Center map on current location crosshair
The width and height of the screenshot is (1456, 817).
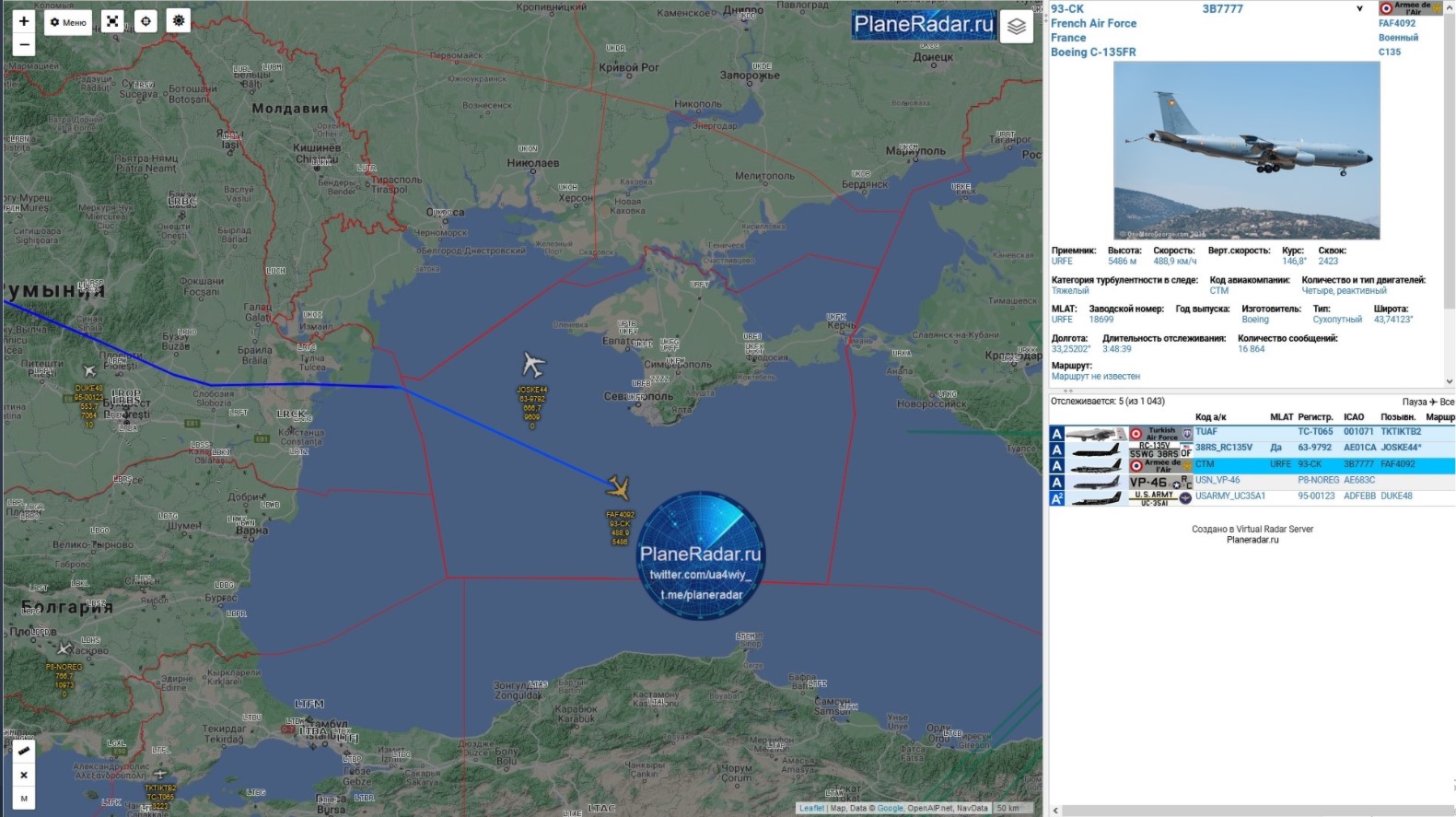(x=146, y=21)
